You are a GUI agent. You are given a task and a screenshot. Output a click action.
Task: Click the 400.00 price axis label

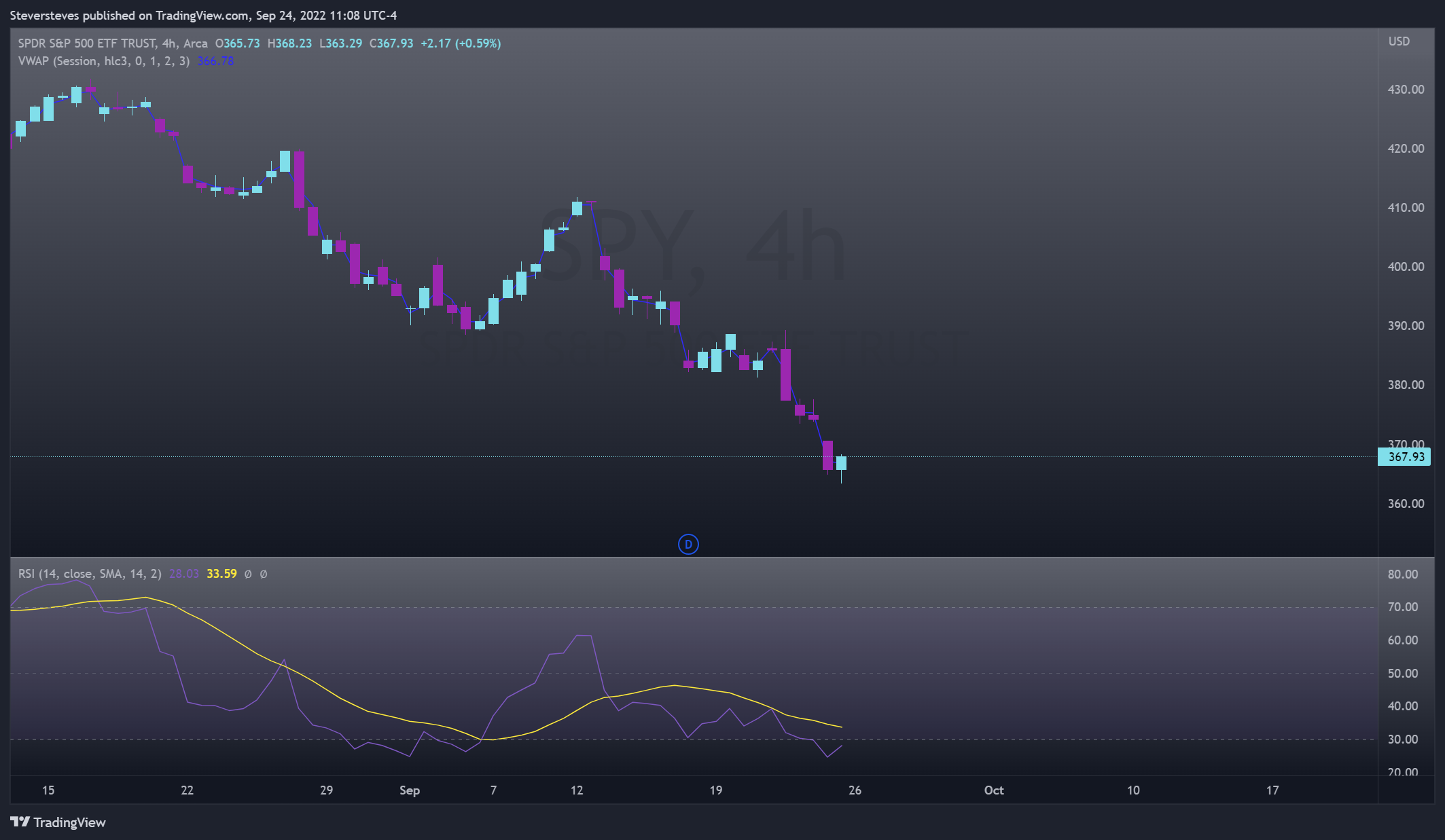(1406, 267)
